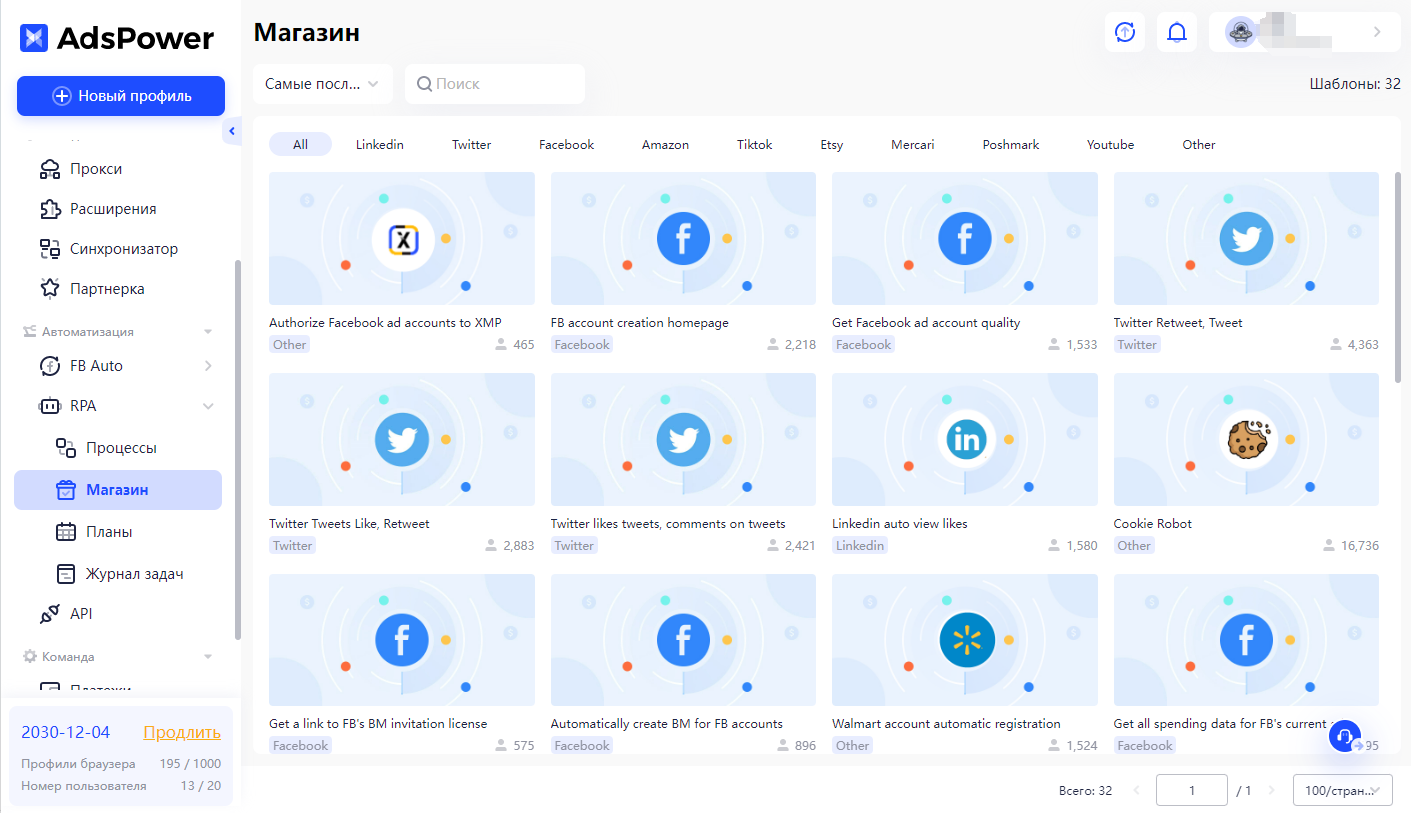This screenshot has height=813, width=1411.
Task: Open Планы calendar icon
Action: coord(66,532)
